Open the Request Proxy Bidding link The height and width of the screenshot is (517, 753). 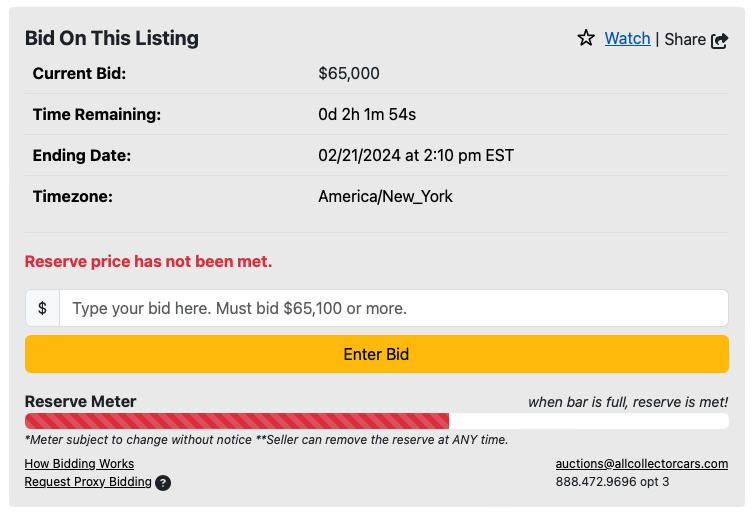(88, 482)
